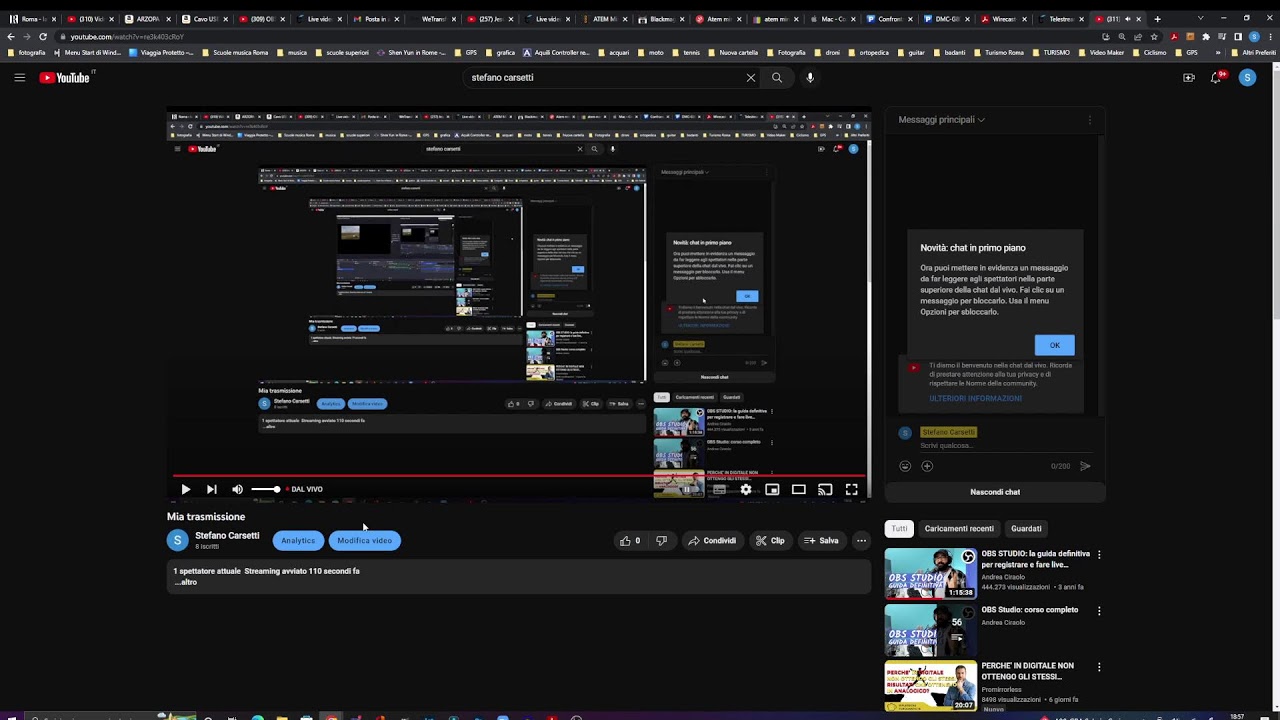The image size is (1280, 720).
Task: Save the video with Salva
Action: (821, 541)
